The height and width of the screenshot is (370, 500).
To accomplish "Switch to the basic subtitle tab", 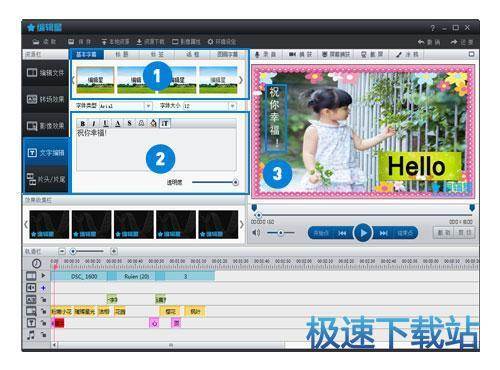I will coord(86,54).
